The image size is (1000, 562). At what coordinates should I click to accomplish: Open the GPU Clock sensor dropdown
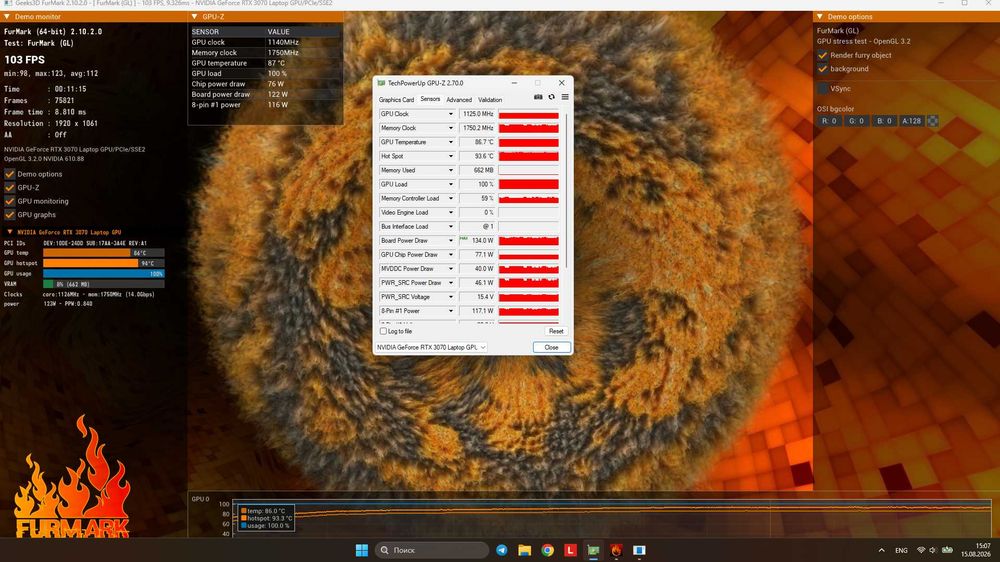[x=450, y=114]
